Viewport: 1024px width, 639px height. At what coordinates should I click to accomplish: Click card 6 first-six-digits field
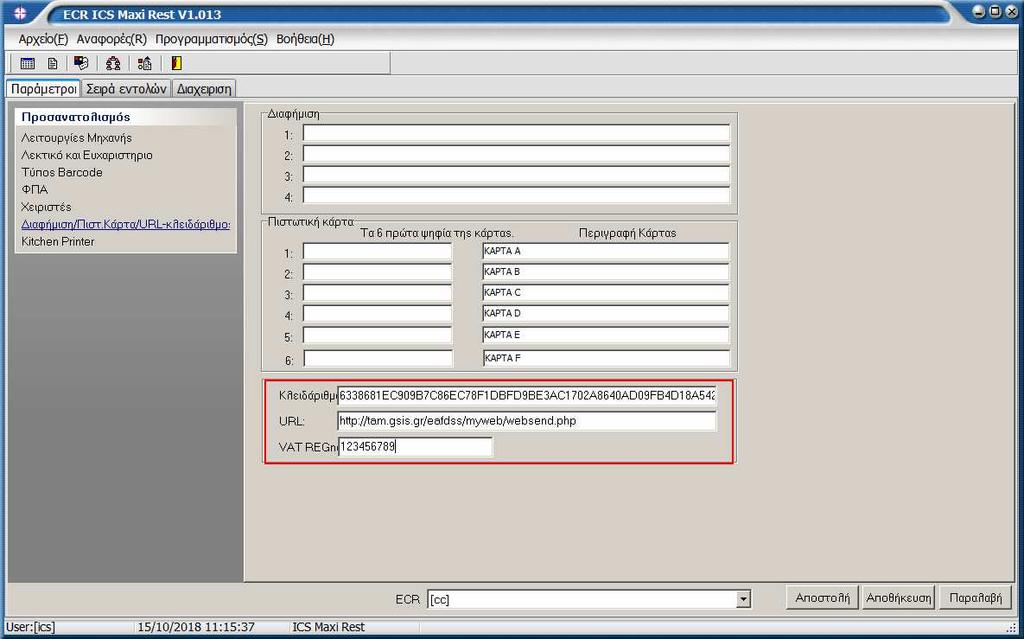(377, 359)
